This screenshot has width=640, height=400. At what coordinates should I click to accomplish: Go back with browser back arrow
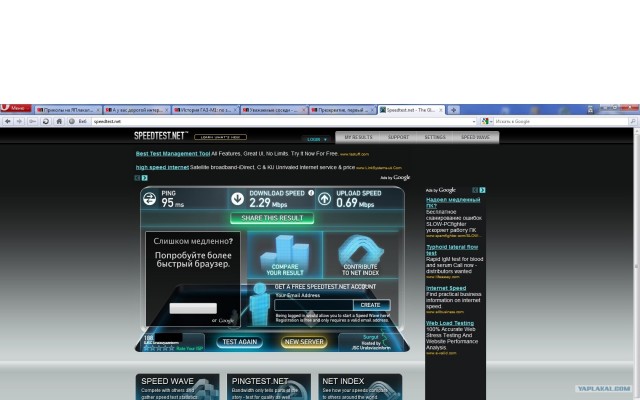(x=8, y=121)
